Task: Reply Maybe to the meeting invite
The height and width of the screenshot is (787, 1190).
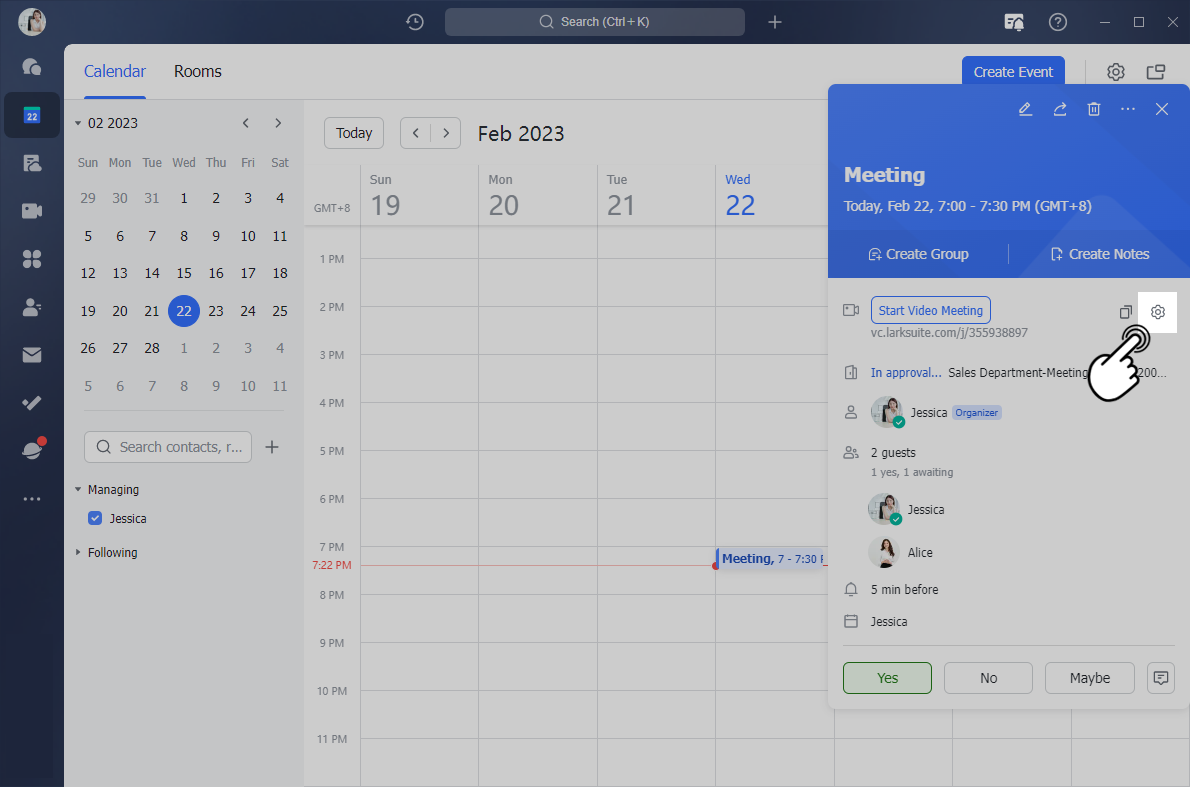Action: [x=1089, y=678]
